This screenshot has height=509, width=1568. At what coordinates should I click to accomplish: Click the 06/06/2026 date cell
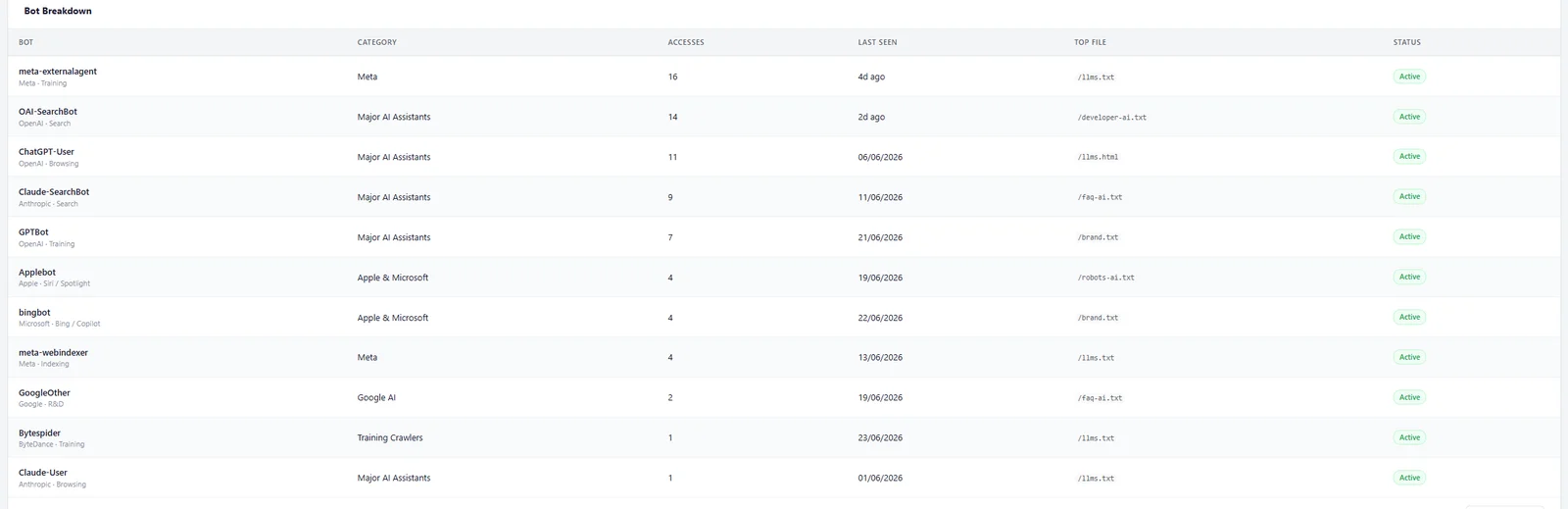point(880,157)
